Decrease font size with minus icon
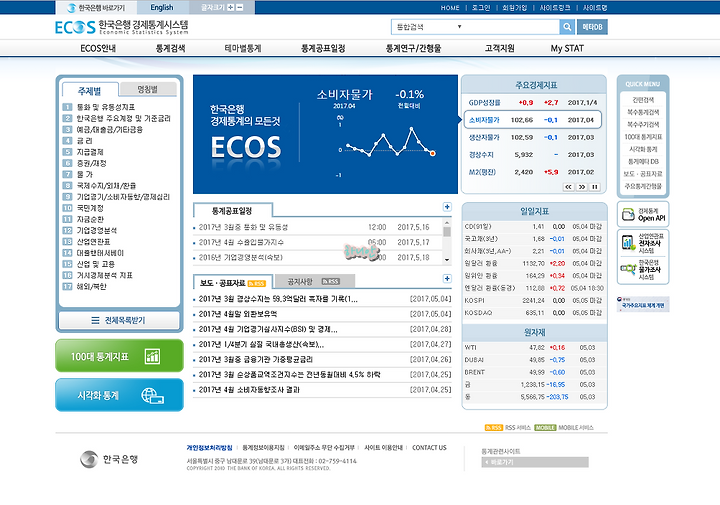Image resolution: width=720 pixels, height=505 pixels. click(240, 7)
